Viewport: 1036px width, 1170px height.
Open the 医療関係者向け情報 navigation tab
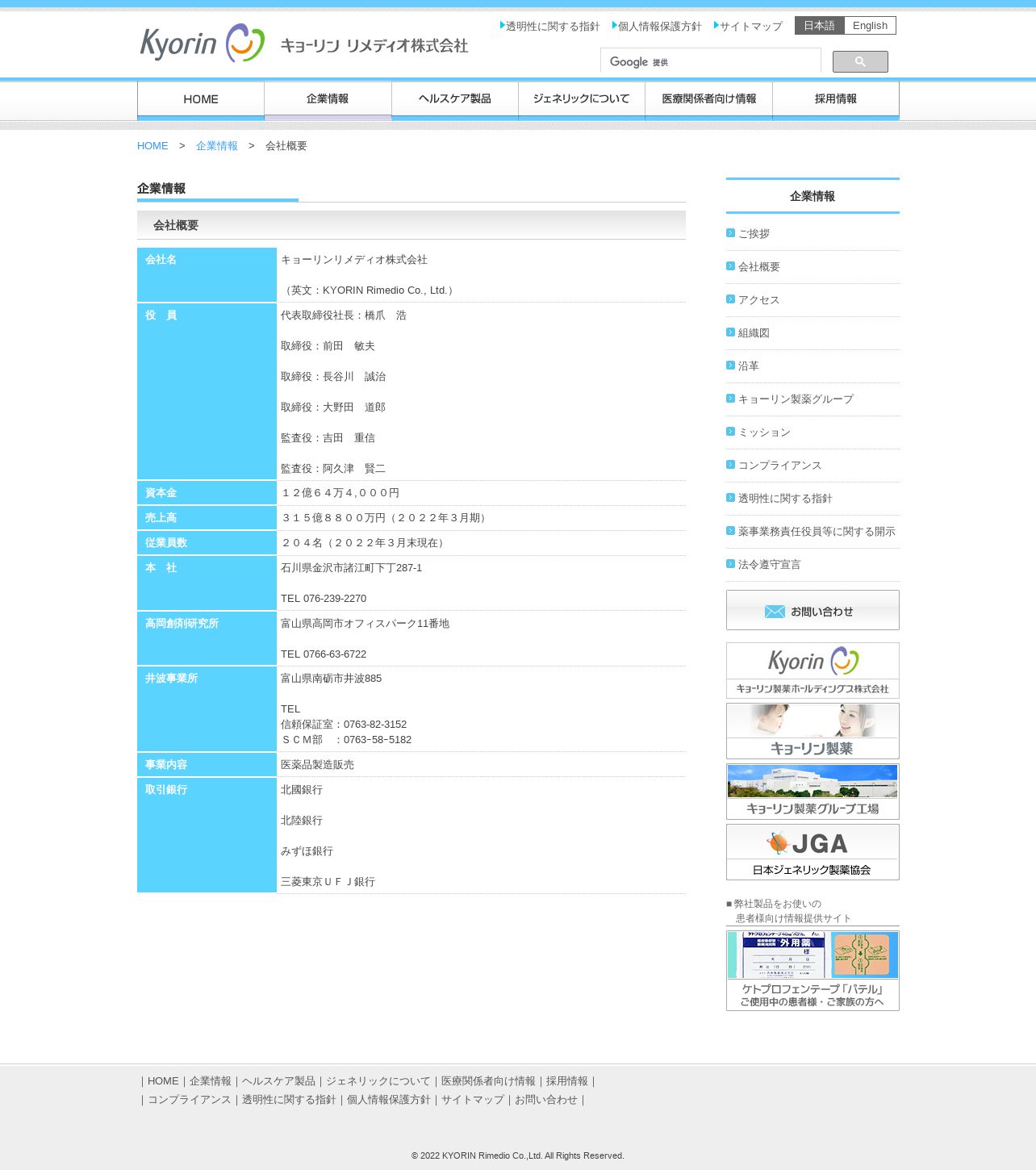coord(709,100)
